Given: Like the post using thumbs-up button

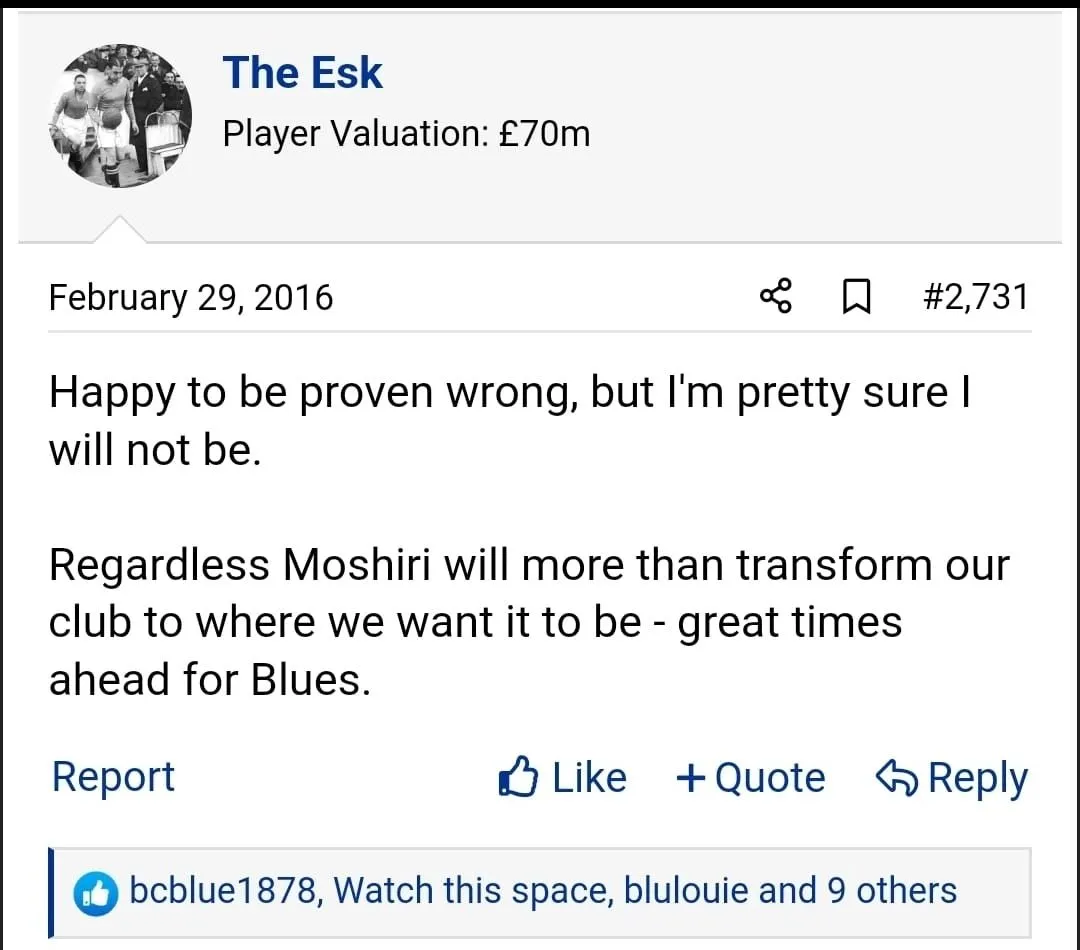Looking at the screenshot, I should click(x=562, y=778).
